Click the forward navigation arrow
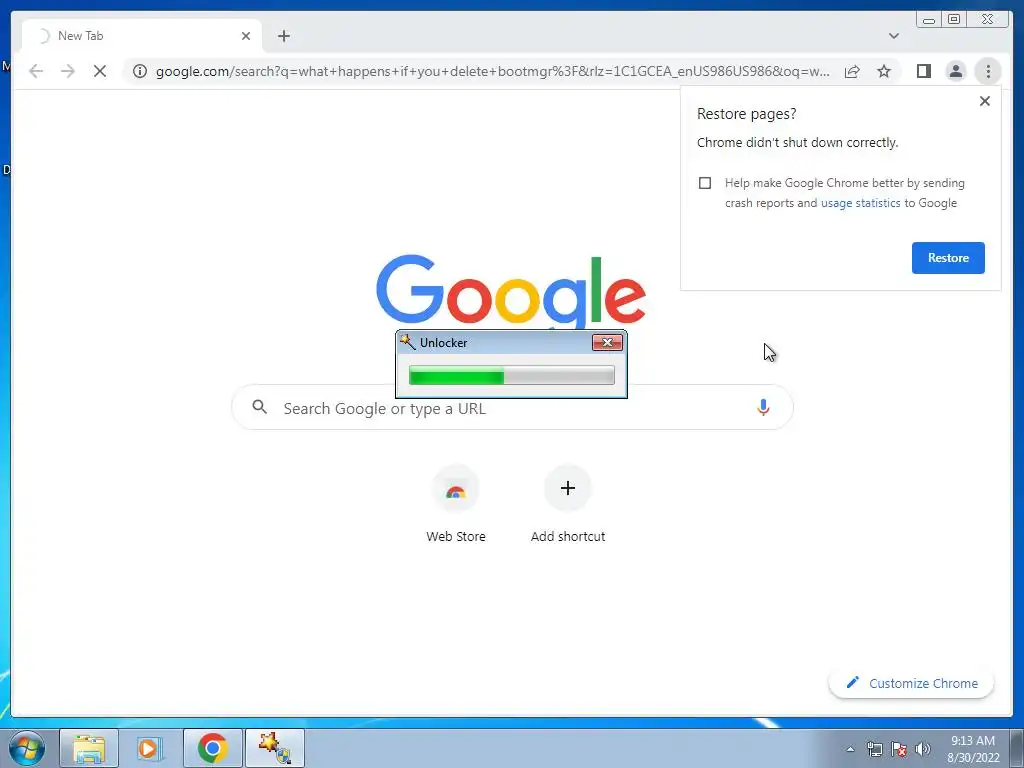This screenshot has height=768, width=1024. point(68,71)
